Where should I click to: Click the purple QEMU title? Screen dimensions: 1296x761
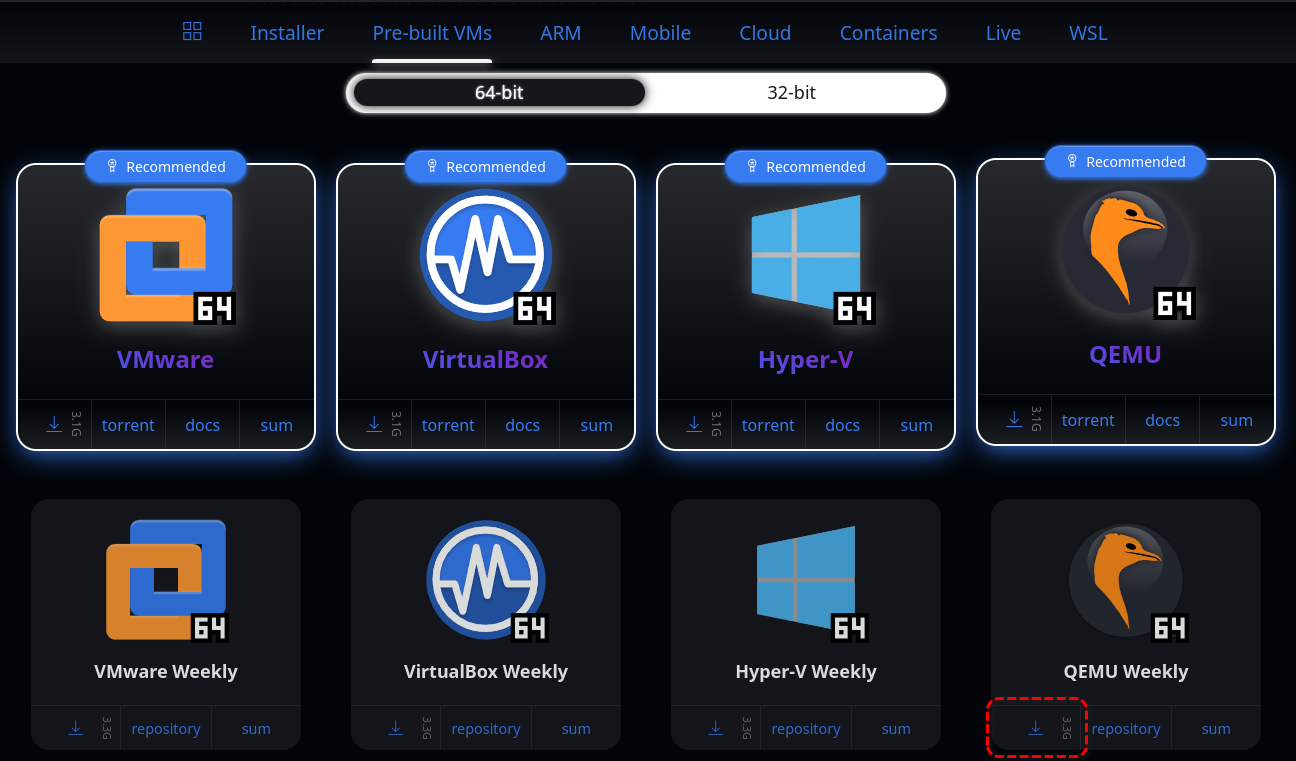(x=1126, y=354)
